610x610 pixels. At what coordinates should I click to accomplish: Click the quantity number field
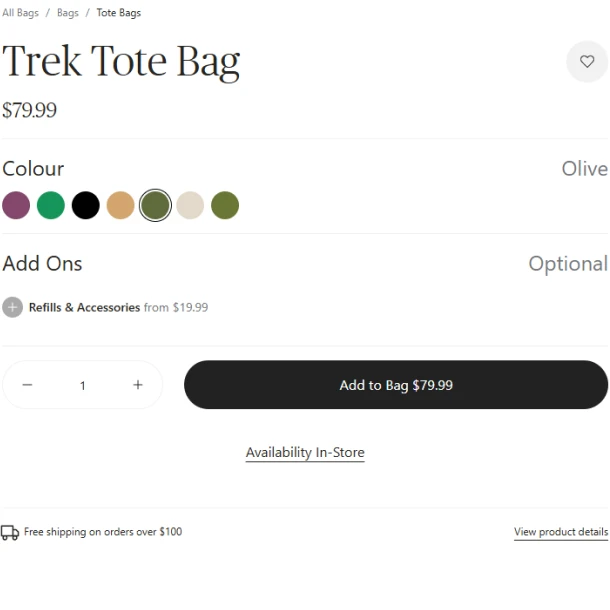tap(83, 385)
